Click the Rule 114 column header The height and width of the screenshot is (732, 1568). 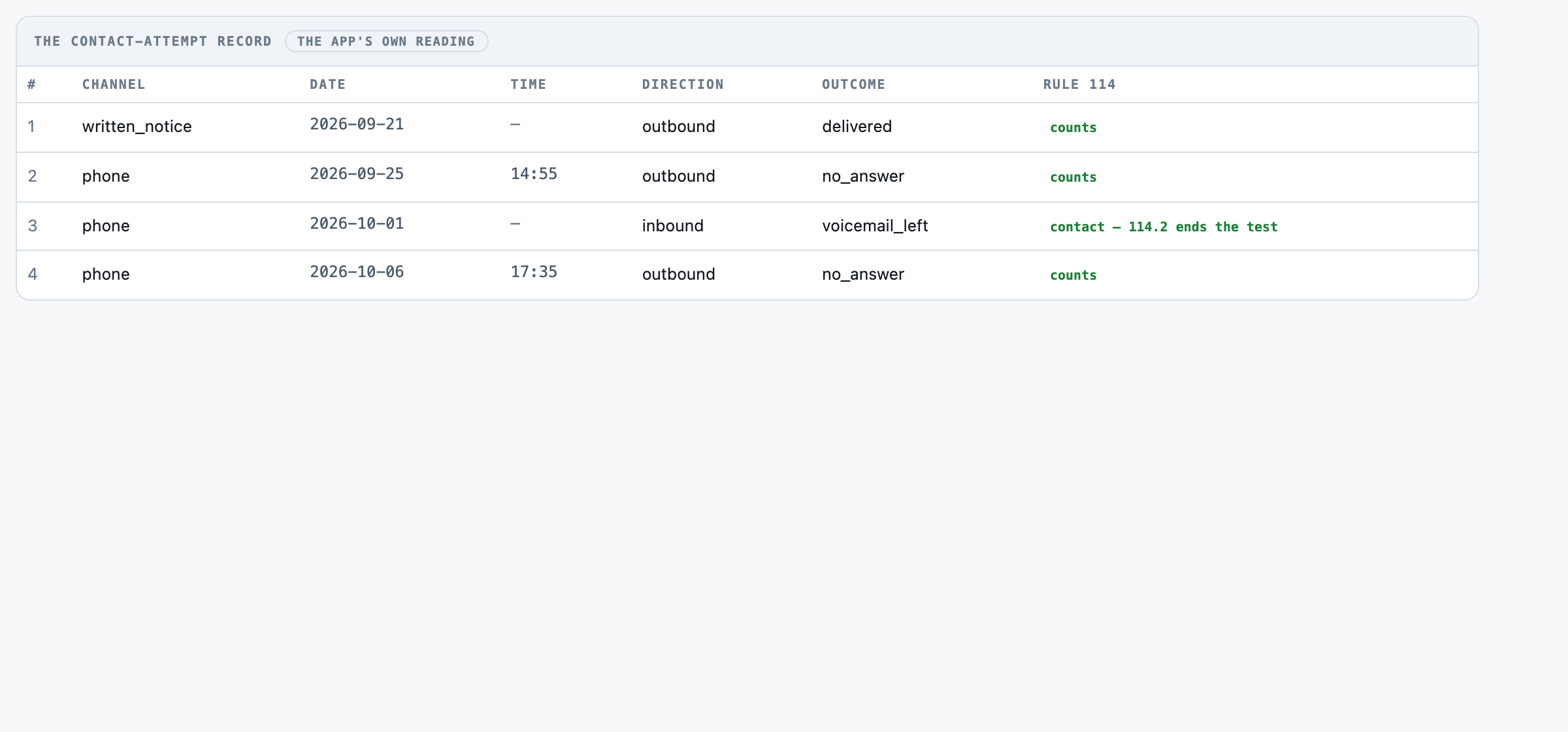1079,84
